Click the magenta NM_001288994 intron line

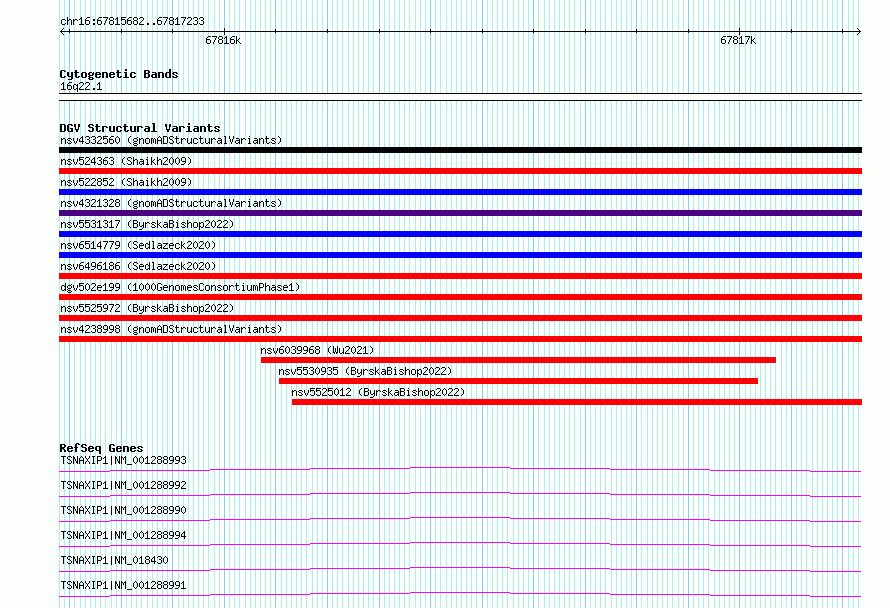tap(460, 544)
